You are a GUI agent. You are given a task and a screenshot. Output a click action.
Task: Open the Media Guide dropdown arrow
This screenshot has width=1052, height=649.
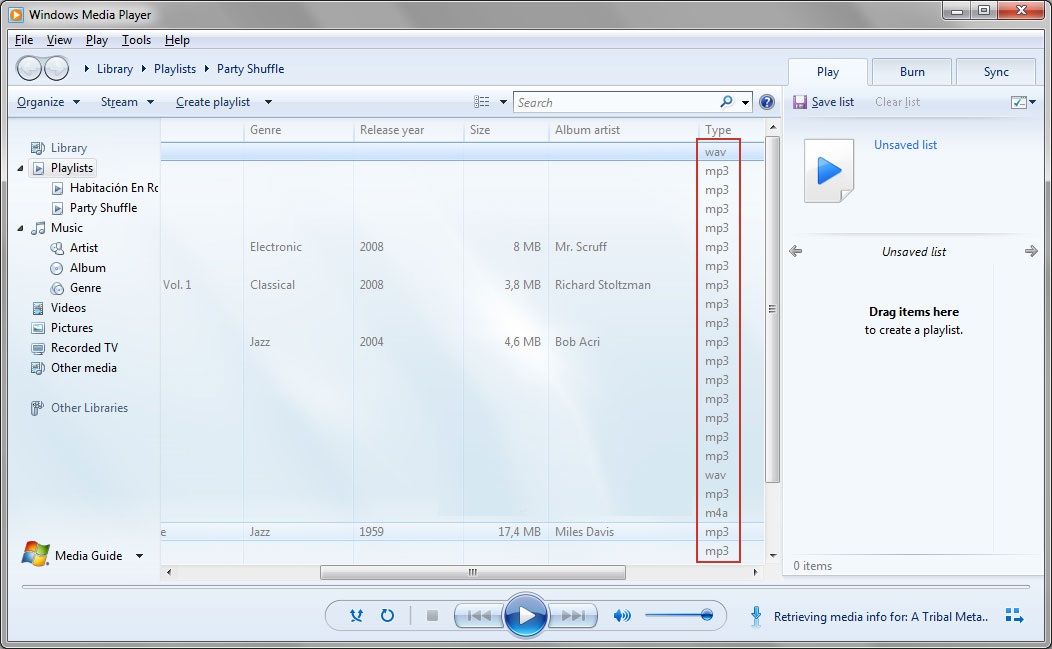tap(140, 556)
